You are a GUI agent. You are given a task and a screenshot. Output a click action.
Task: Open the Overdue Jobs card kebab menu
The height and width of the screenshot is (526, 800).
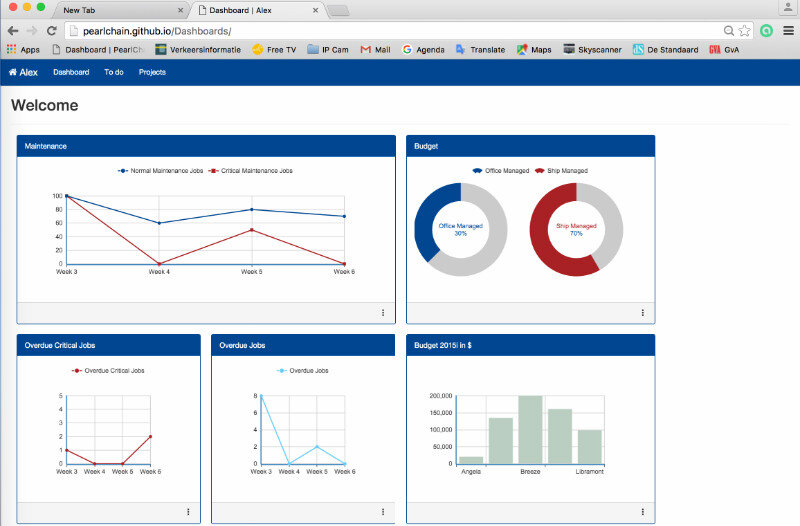tap(383, 512)
